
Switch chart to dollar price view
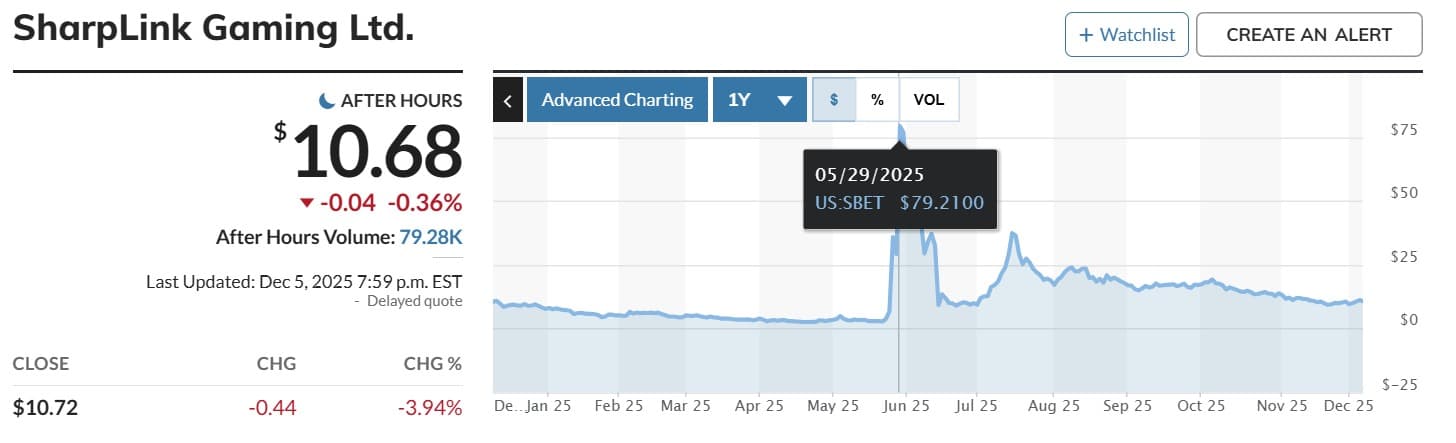pyautogui.click(x=834, y=100)
